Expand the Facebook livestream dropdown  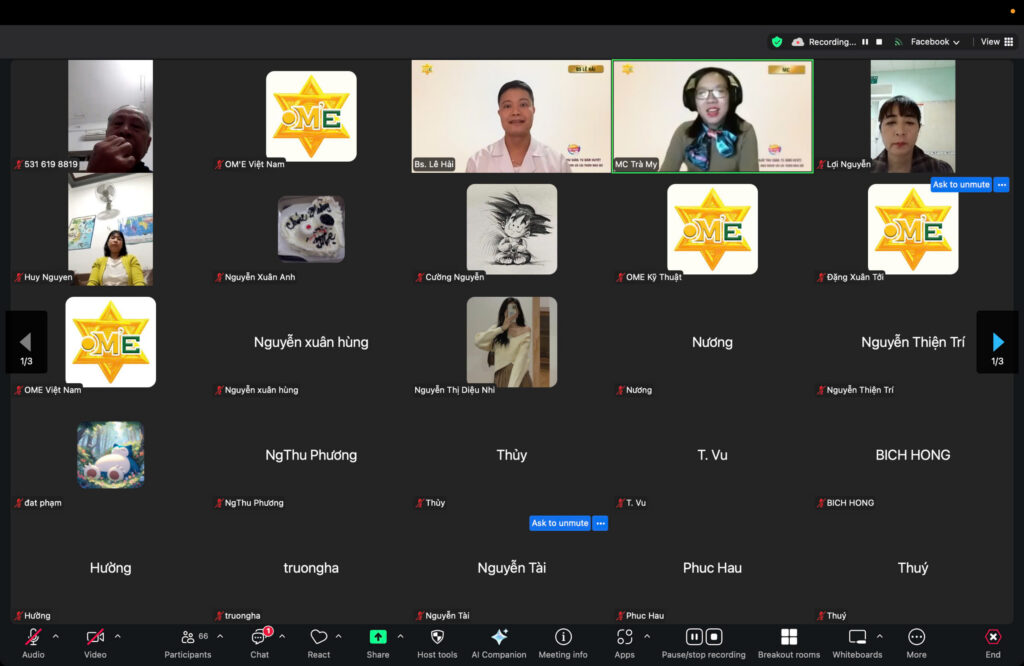(933, 42)
